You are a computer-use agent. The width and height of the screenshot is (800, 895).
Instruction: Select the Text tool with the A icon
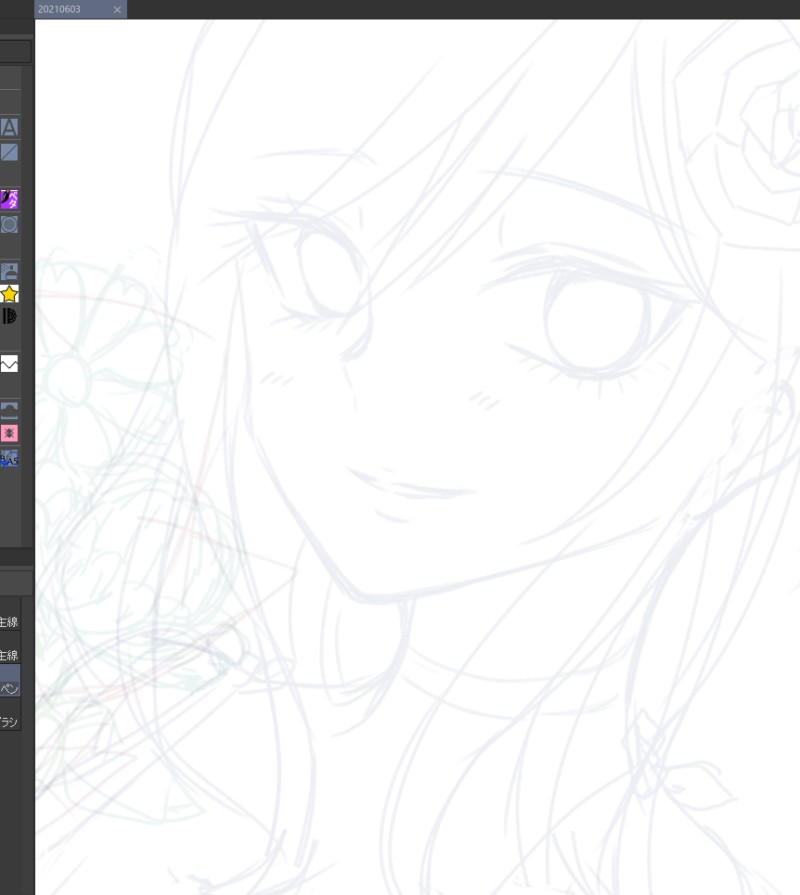tap(9, 127)
